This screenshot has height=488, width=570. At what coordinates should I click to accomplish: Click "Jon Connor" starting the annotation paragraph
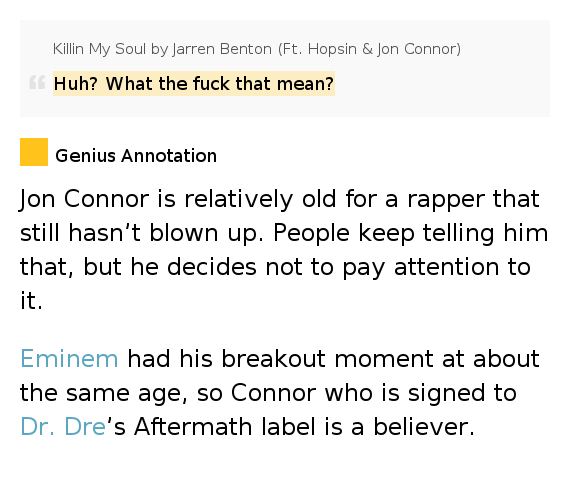[x=84, y=199]
